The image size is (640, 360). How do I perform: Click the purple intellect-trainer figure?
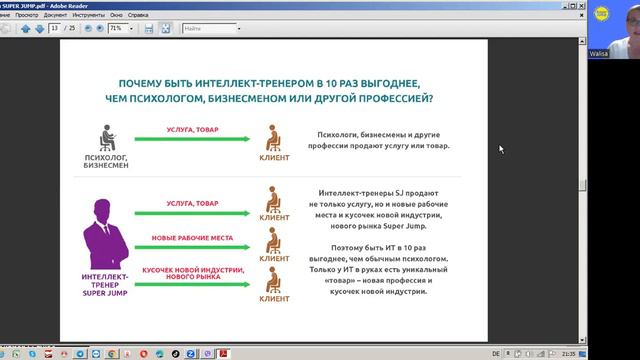tap(106, 234)
